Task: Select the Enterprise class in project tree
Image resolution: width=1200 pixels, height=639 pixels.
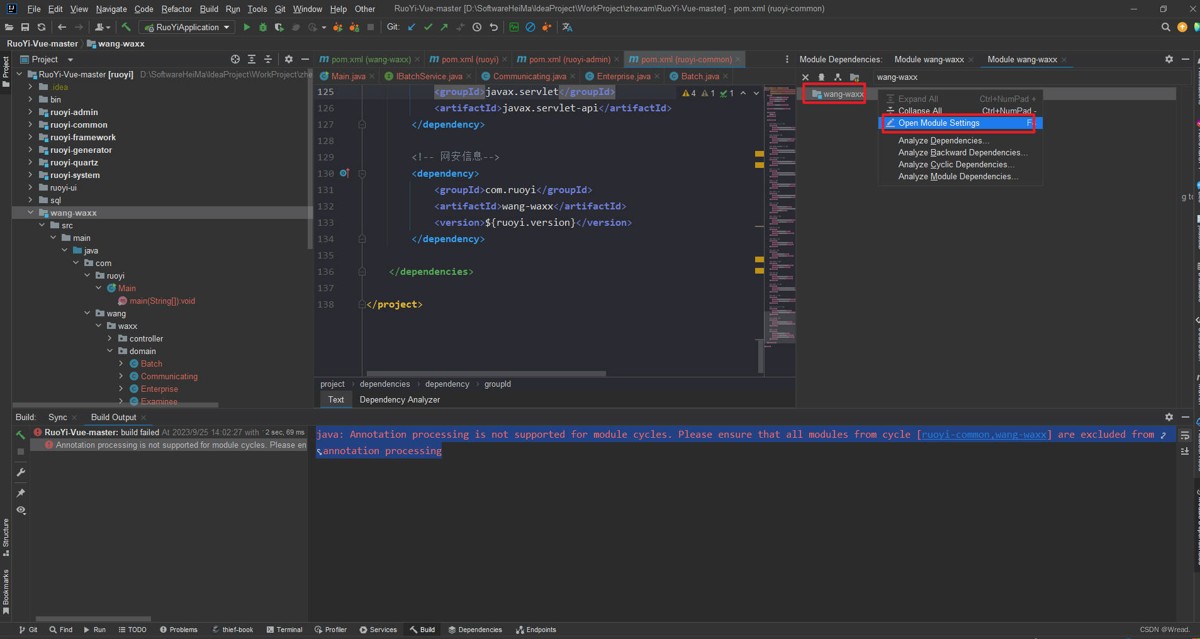Action: 159,389
